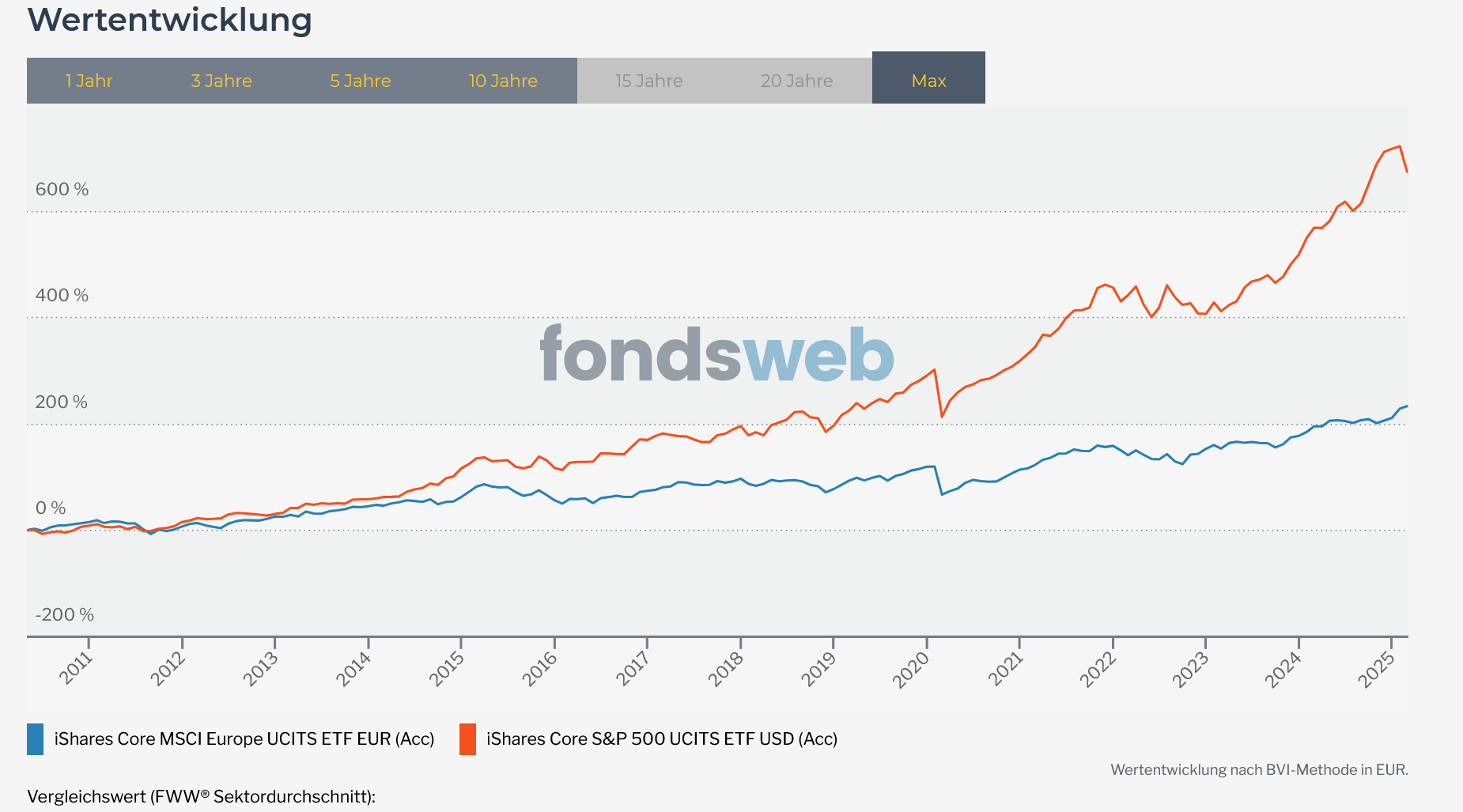Click the orange S&P 500 legend swatch
The image size is (1463, 812).
click(x=468, y=739)
